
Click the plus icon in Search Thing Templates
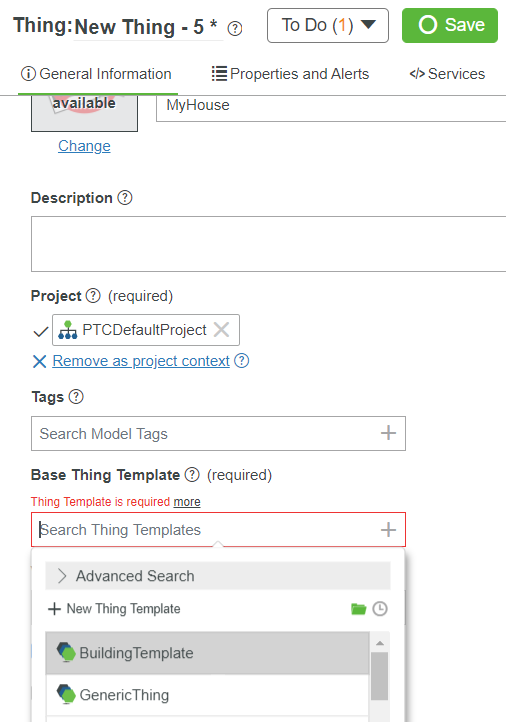click(388, 530)
